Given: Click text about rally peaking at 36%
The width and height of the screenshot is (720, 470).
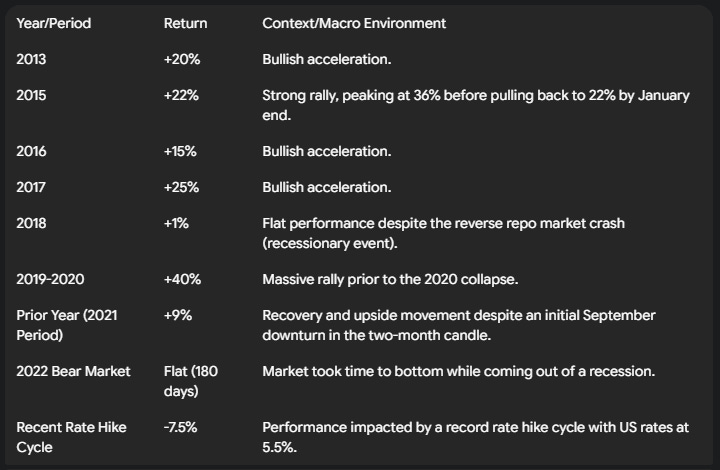Looking at the screenshot, I should pyautogui.click(x=476, y=105).
